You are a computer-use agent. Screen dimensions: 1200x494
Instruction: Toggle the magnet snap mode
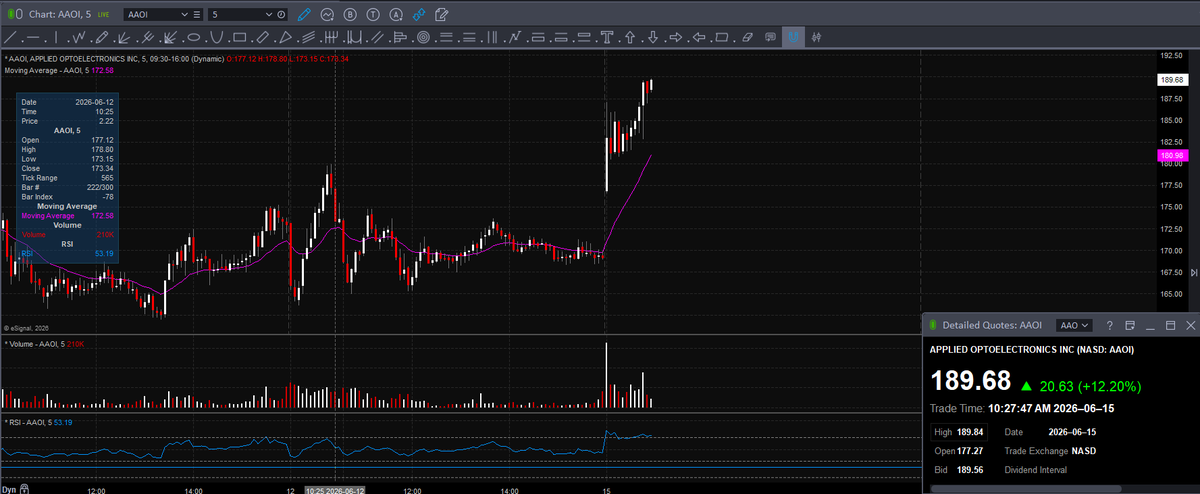coord(793,37)
